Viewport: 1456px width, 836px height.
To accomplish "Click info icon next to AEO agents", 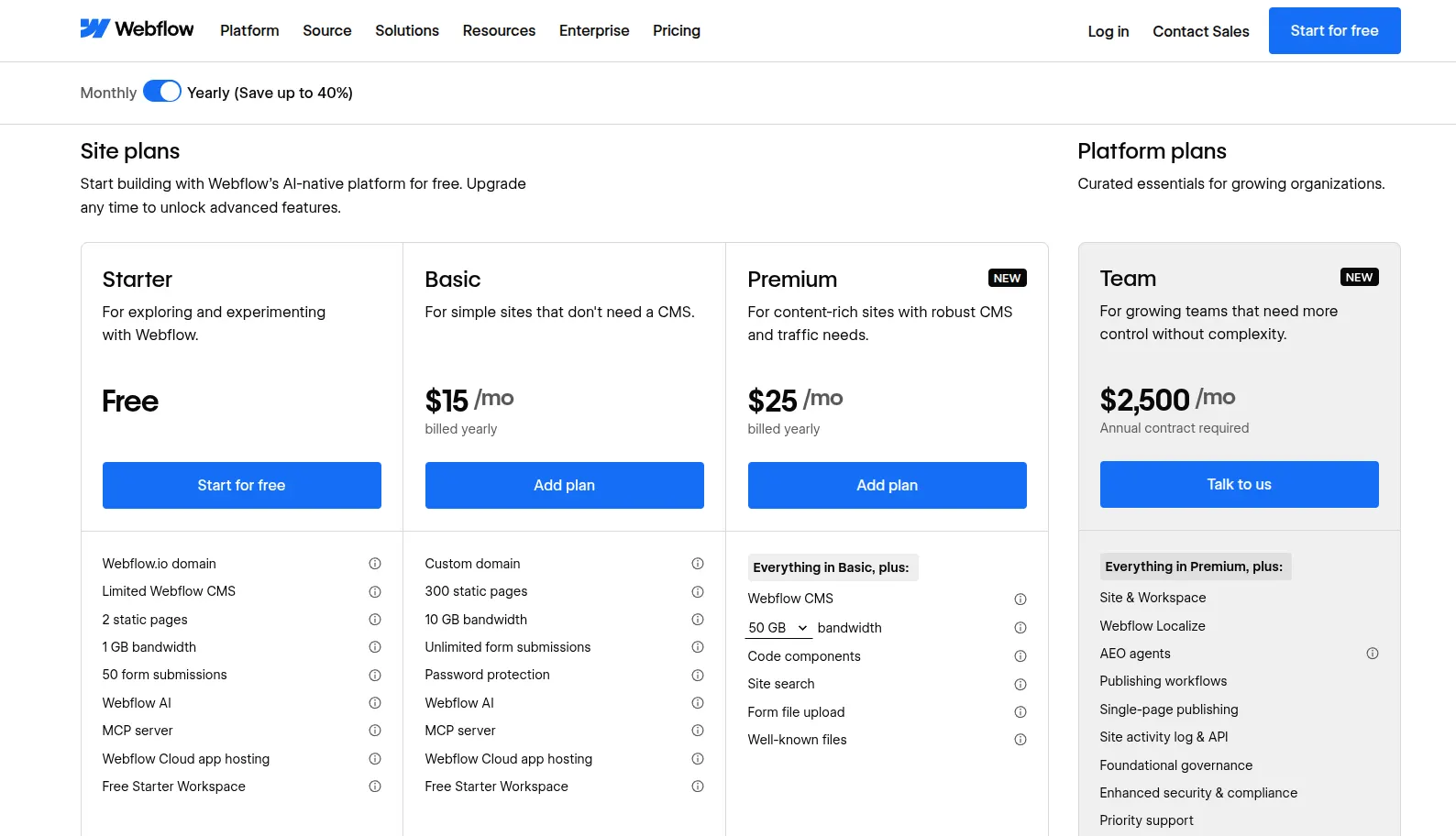I will tap(1373, 654).
